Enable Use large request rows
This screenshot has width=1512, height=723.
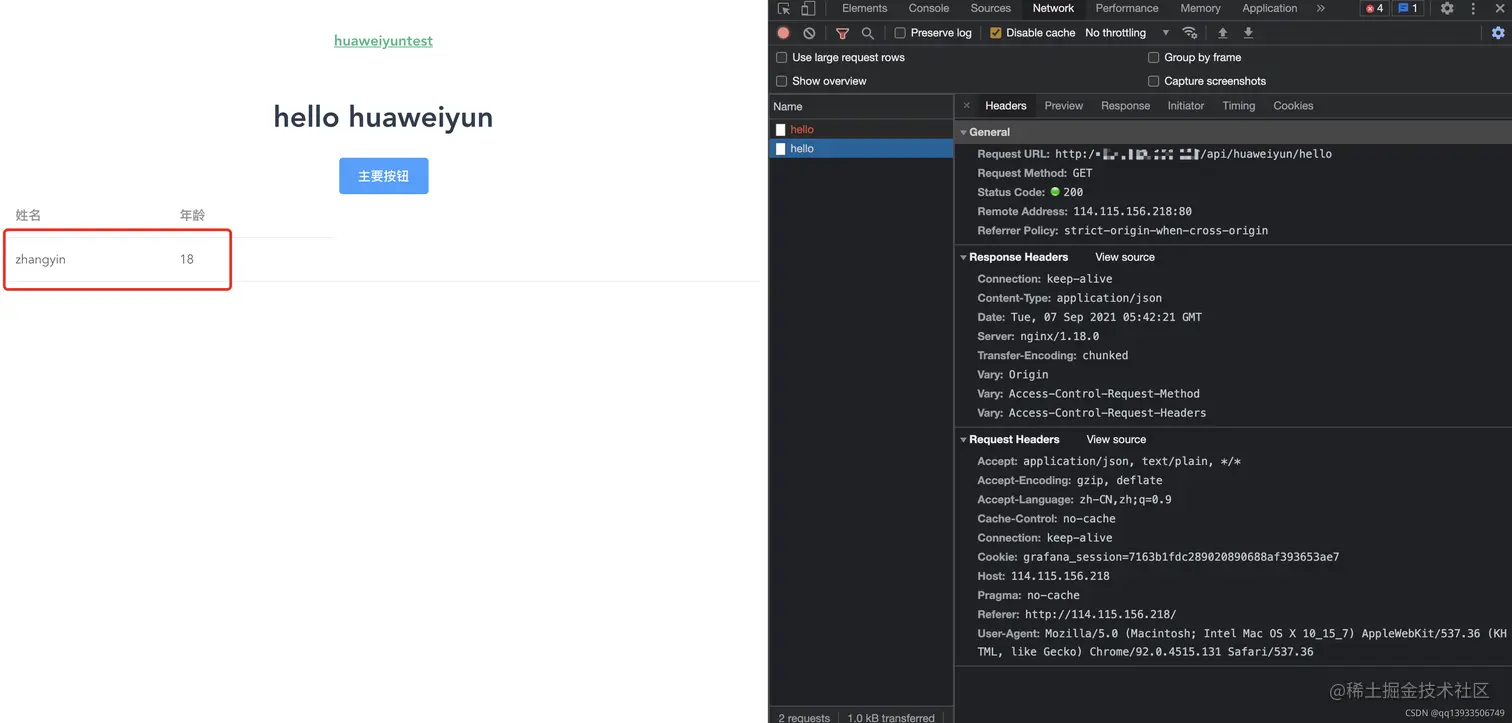[x=782, y=57]
